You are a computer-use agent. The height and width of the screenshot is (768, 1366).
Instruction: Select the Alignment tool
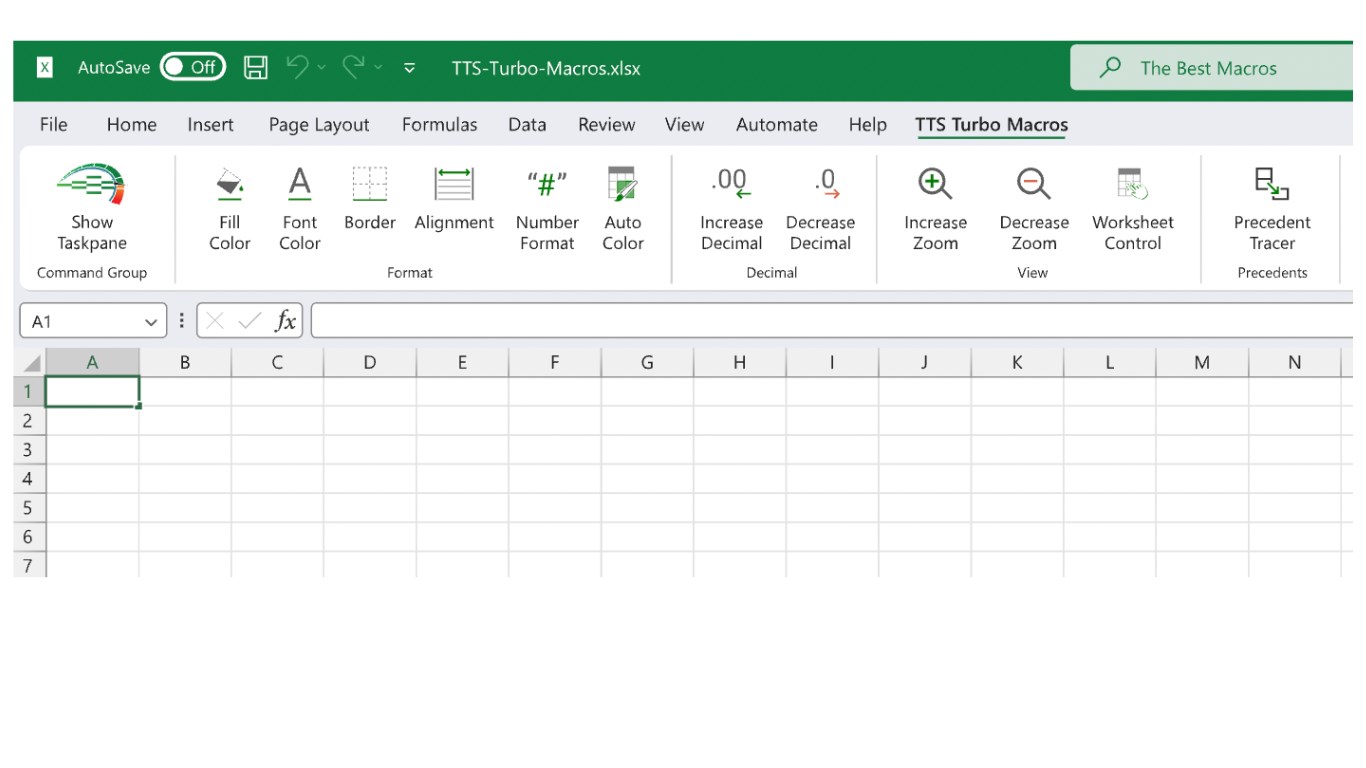point(454,199)
